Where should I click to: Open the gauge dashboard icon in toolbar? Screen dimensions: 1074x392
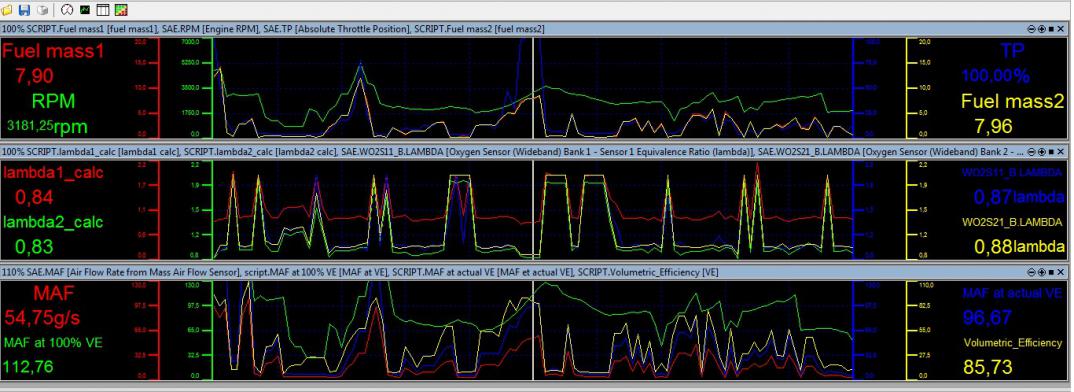67,10
